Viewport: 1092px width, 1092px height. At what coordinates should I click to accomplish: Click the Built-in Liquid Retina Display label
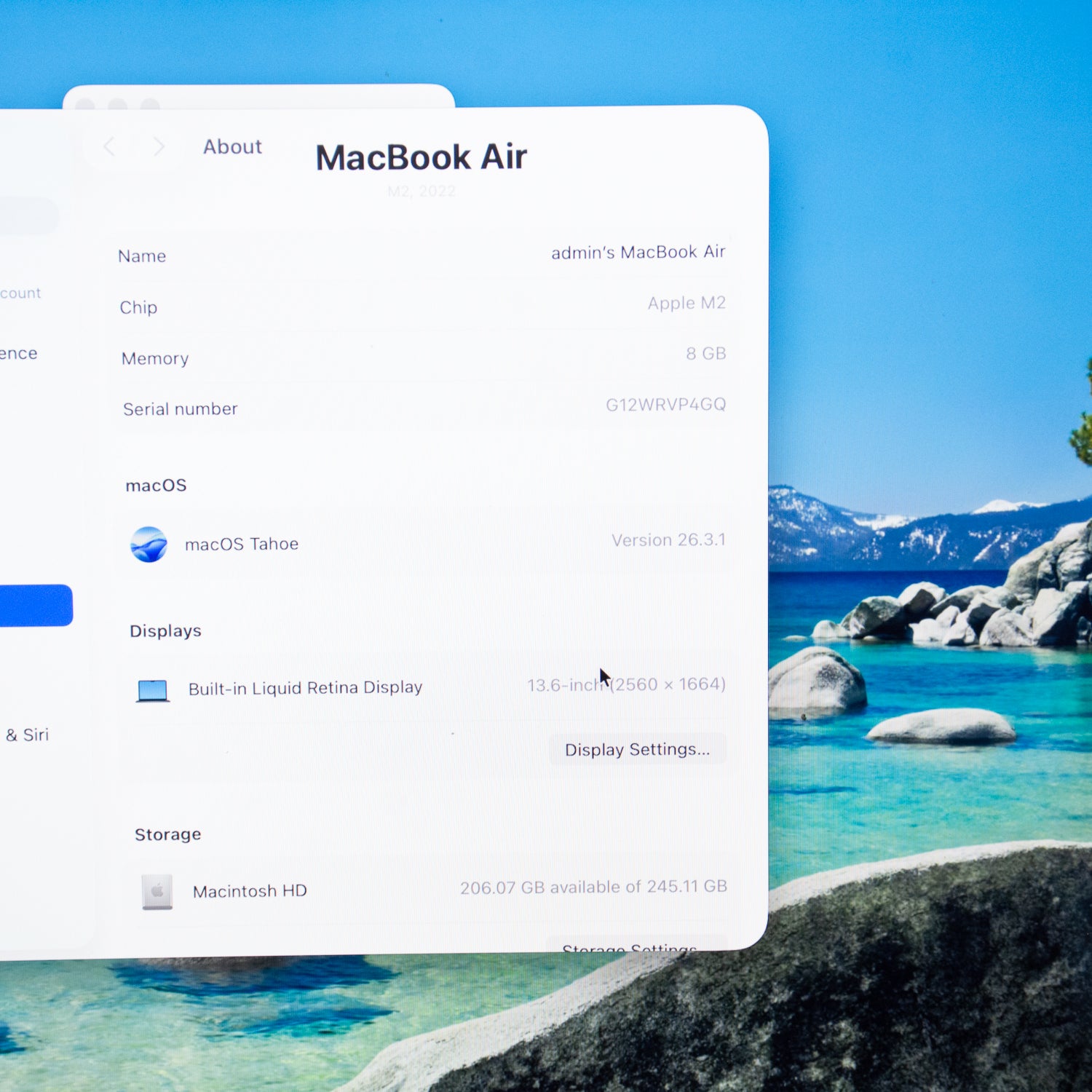point(304,687)
